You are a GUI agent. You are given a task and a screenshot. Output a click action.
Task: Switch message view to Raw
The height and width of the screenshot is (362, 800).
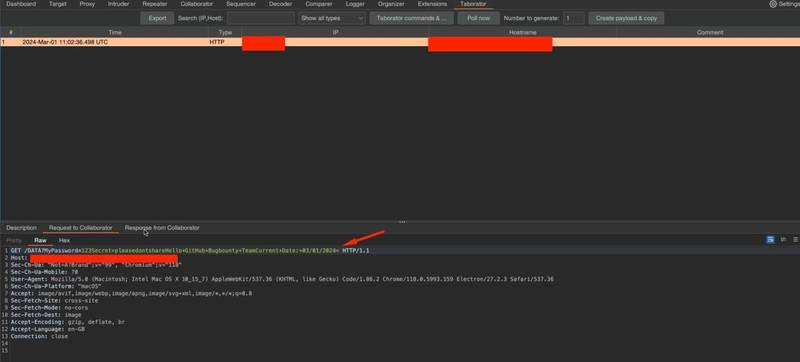click(40, 240)
